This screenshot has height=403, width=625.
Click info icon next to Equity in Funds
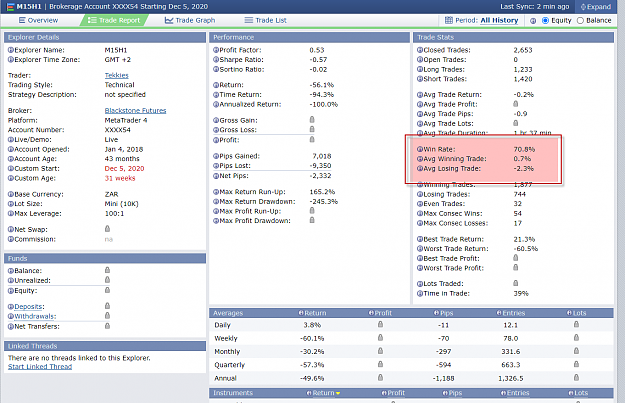11,291
